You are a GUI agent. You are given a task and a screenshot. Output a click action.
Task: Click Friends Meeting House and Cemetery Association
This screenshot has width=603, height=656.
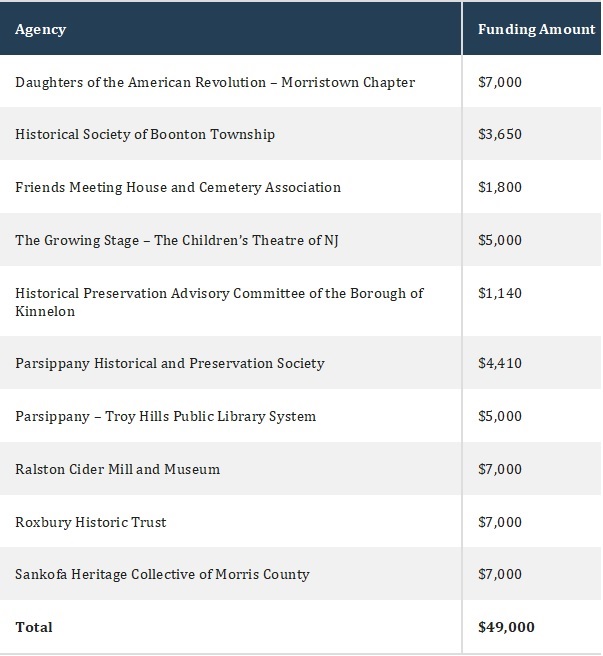click(x=178, y=187)
